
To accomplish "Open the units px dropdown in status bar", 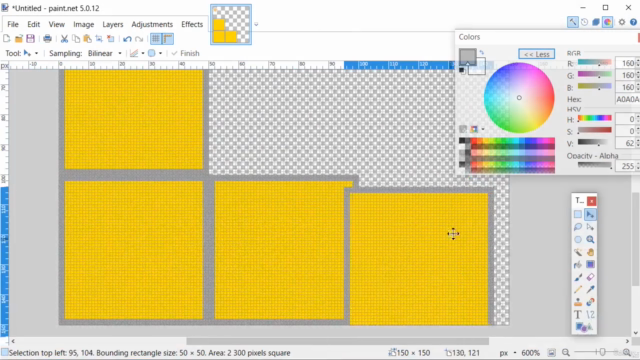I will [x=508, y=353].
